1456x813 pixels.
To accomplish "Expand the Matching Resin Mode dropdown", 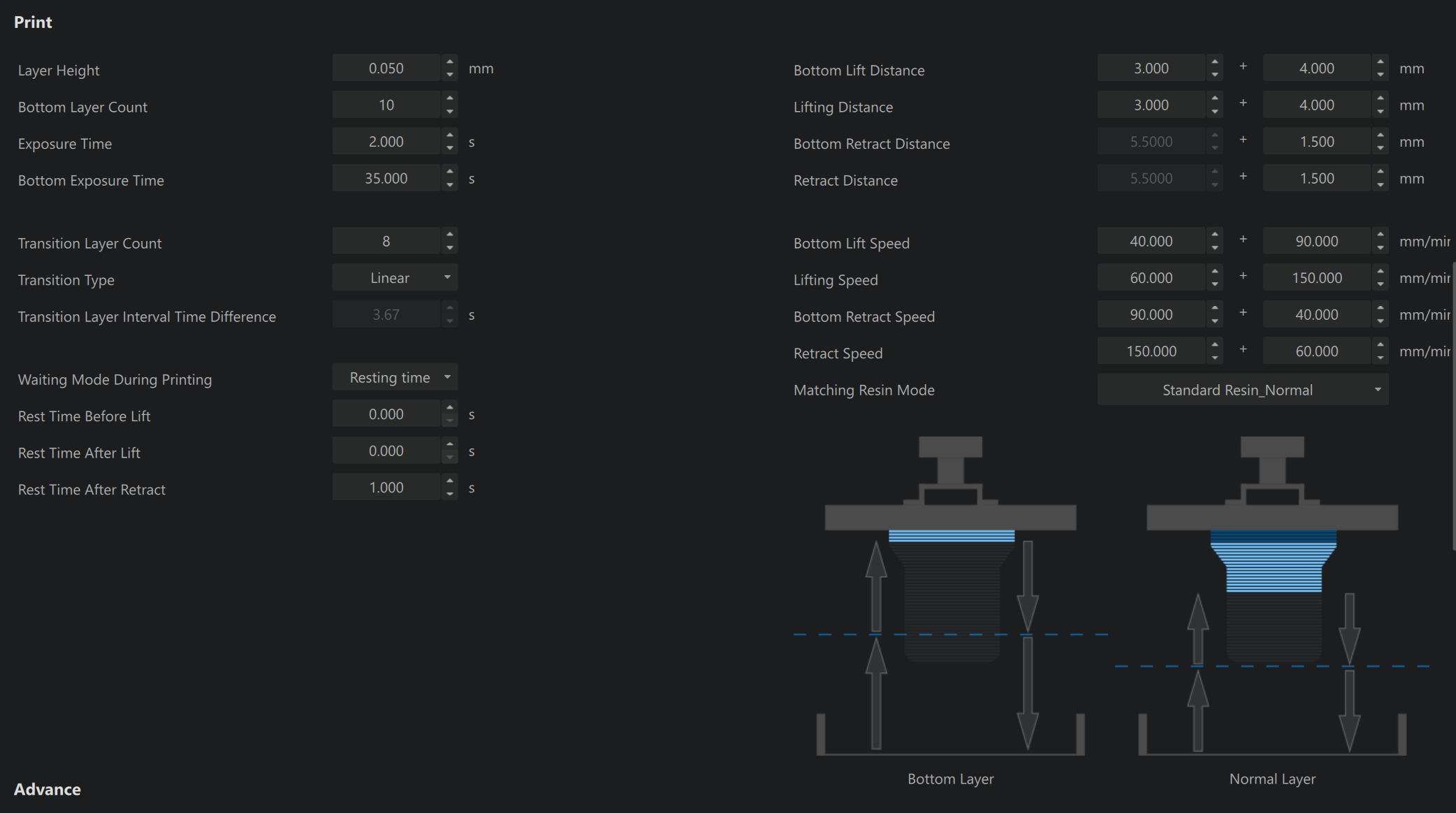I will pyautogui.click(x=1242, y=390).
